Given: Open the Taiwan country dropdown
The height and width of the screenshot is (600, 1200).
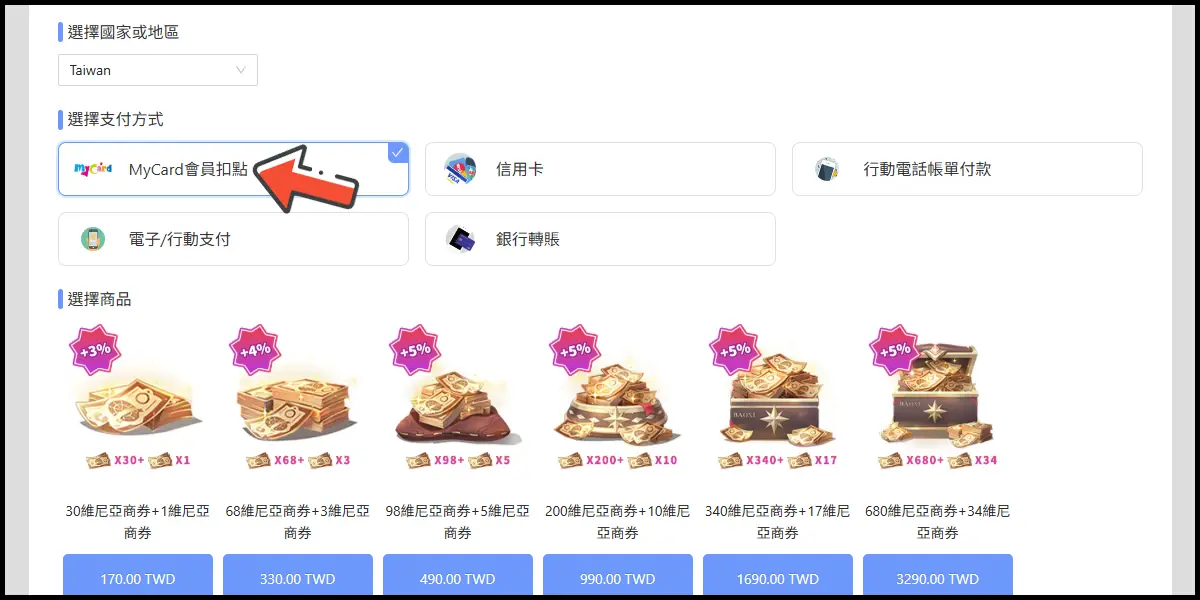Looking at the screenshot, I should click(x=158, y=70).
